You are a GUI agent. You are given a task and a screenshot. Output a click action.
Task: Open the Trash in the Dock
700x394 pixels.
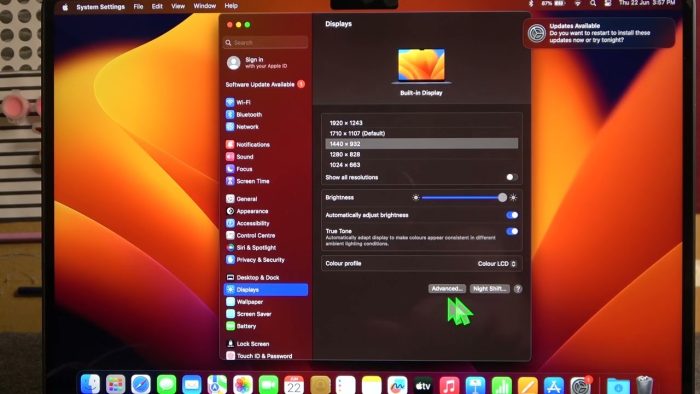644,385
